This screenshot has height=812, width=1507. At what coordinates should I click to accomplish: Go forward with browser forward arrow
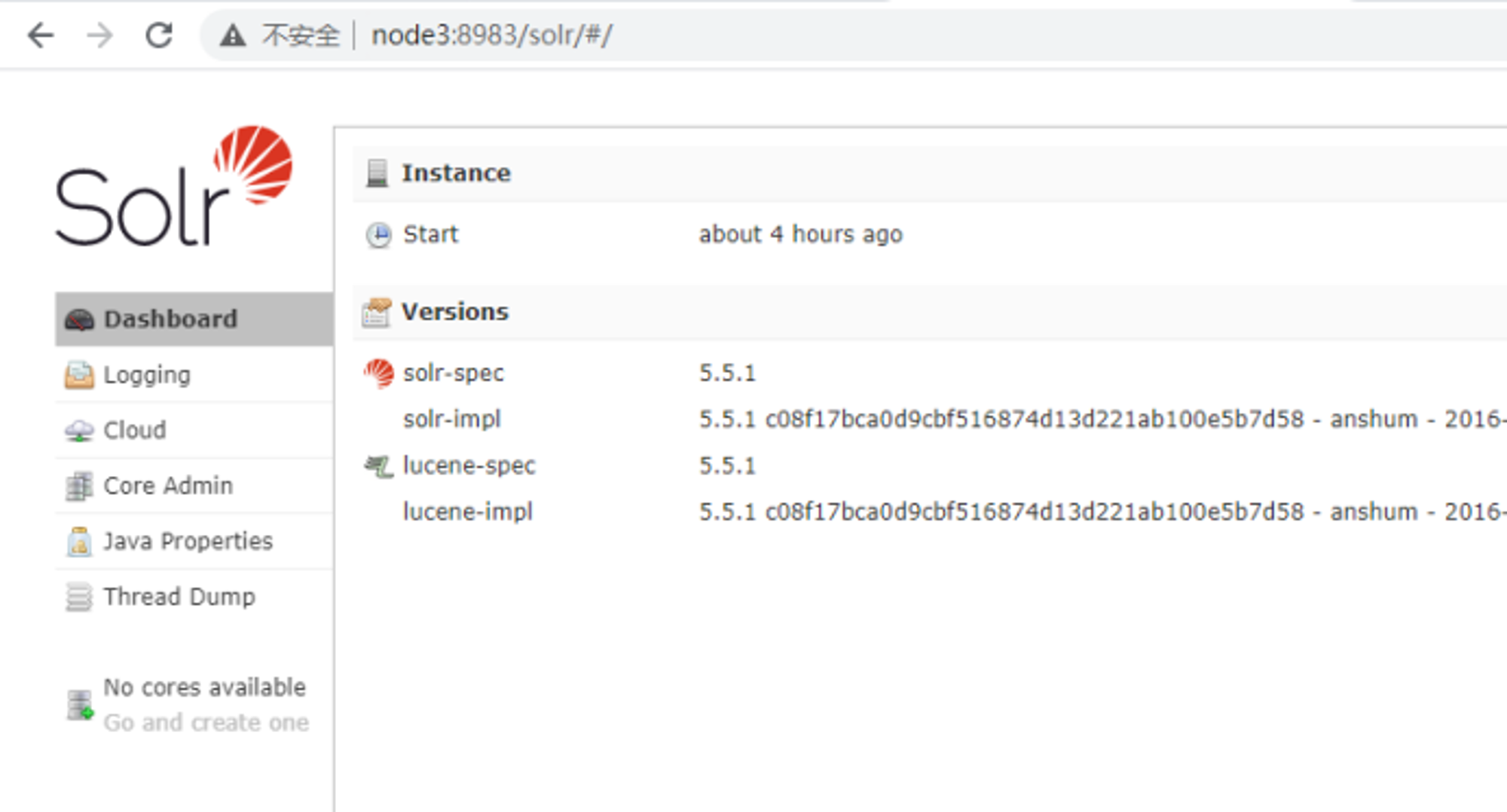coord(99,35)
